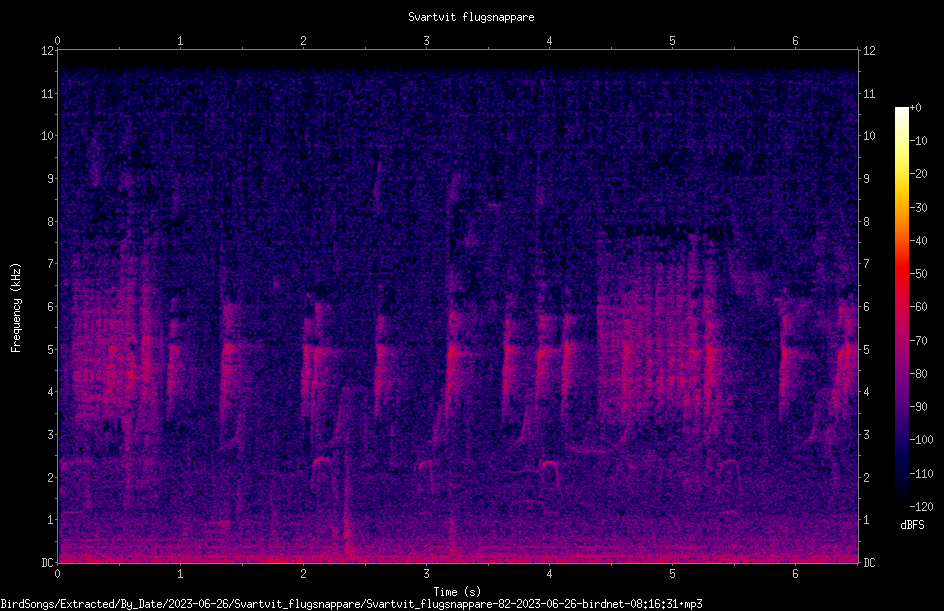Click the 'dBFS' colorbar unit label
This screenshot has width=944, height=611.
point(912,525)
